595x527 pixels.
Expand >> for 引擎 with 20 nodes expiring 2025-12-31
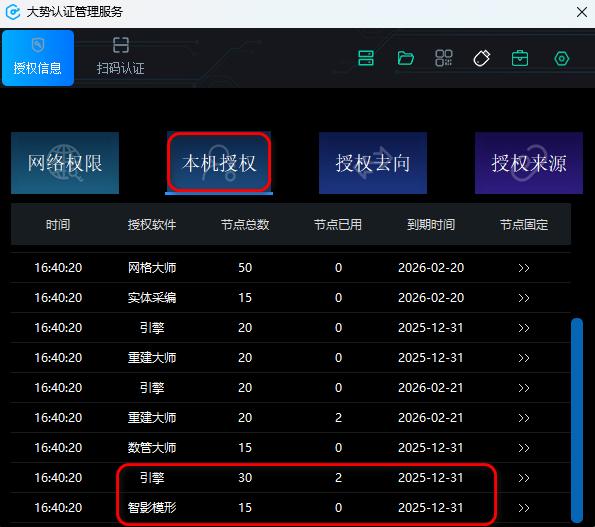pyautogui.click(x=524, y=328)
